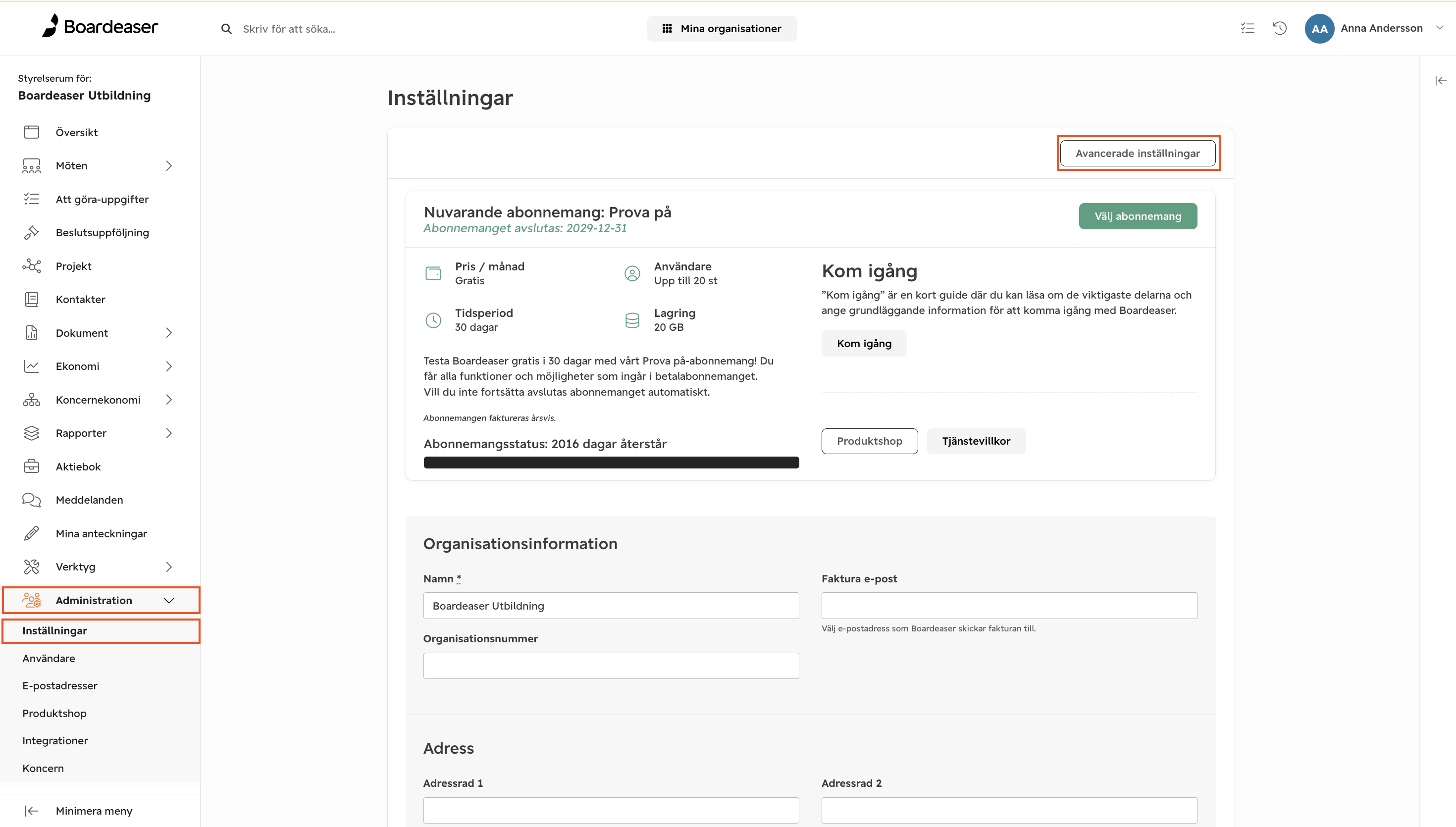Click the Minimera meny label
The width and height of the screenshot is (1456, 827).
[x=94, y=811]
